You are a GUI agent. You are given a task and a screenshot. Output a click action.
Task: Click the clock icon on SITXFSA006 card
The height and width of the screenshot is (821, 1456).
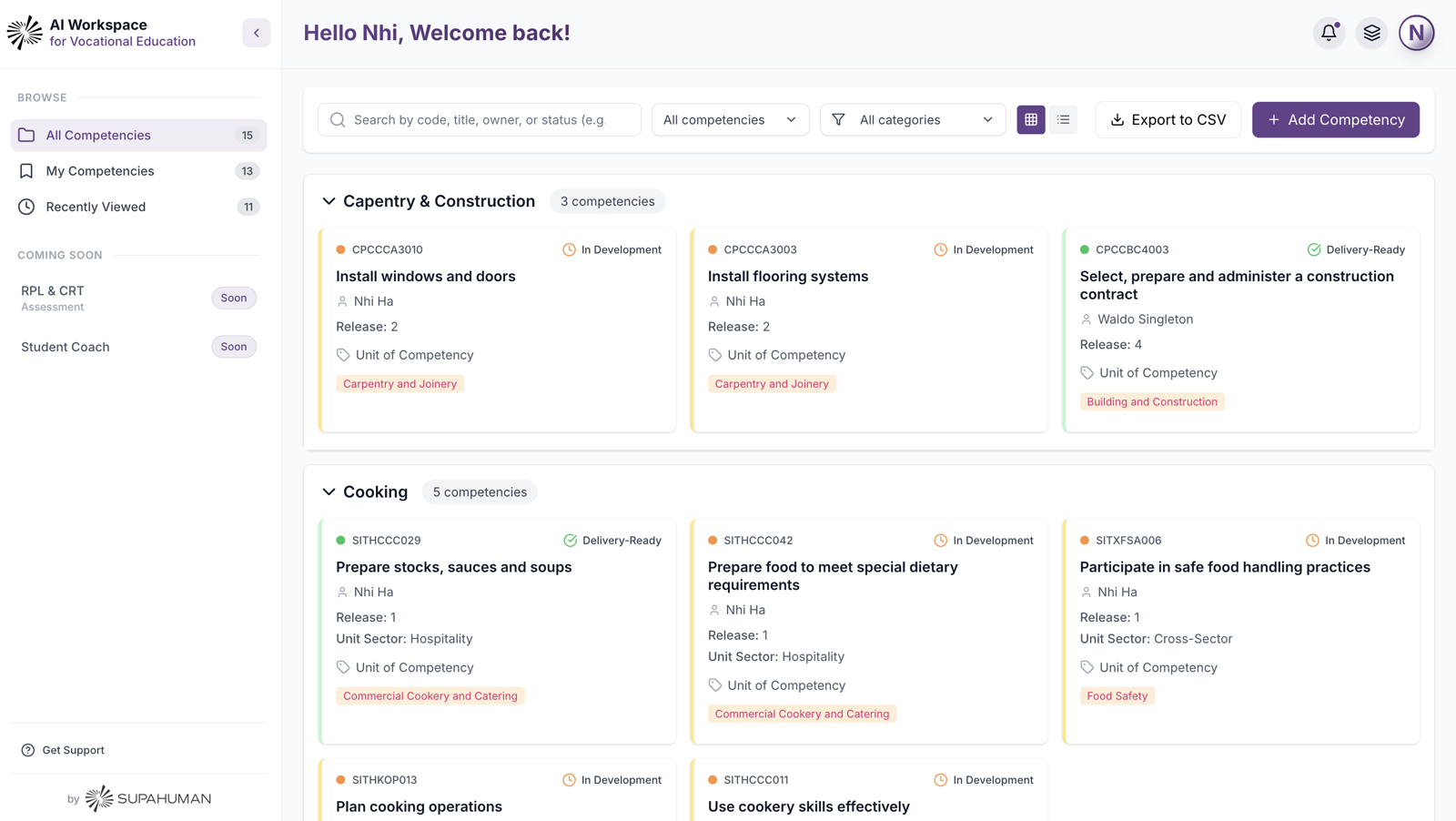tap(1312, 541)
